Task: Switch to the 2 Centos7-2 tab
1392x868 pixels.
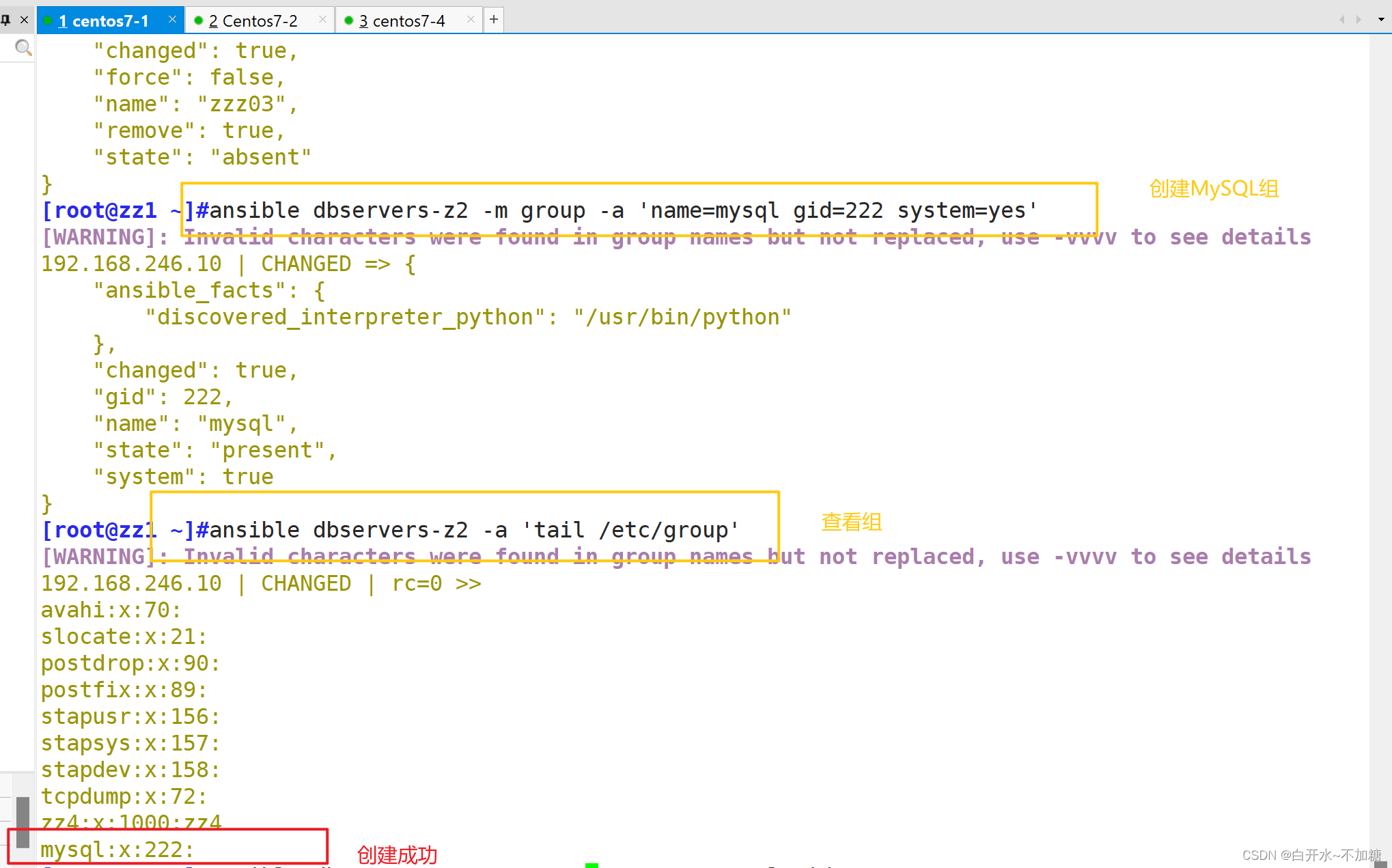Action: (253, 21)
